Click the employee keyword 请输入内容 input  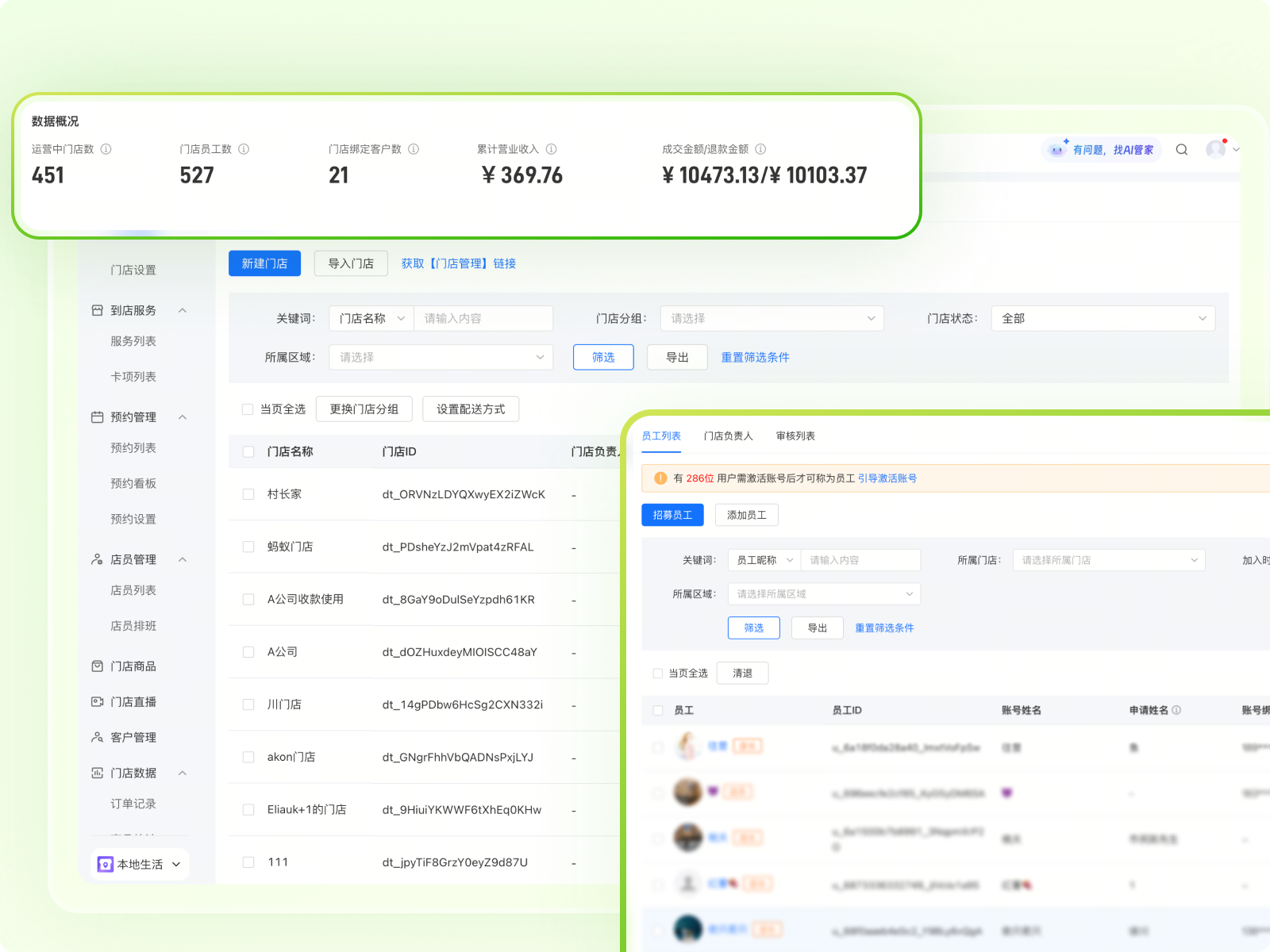pyautogui.click(x=860, y=560)
